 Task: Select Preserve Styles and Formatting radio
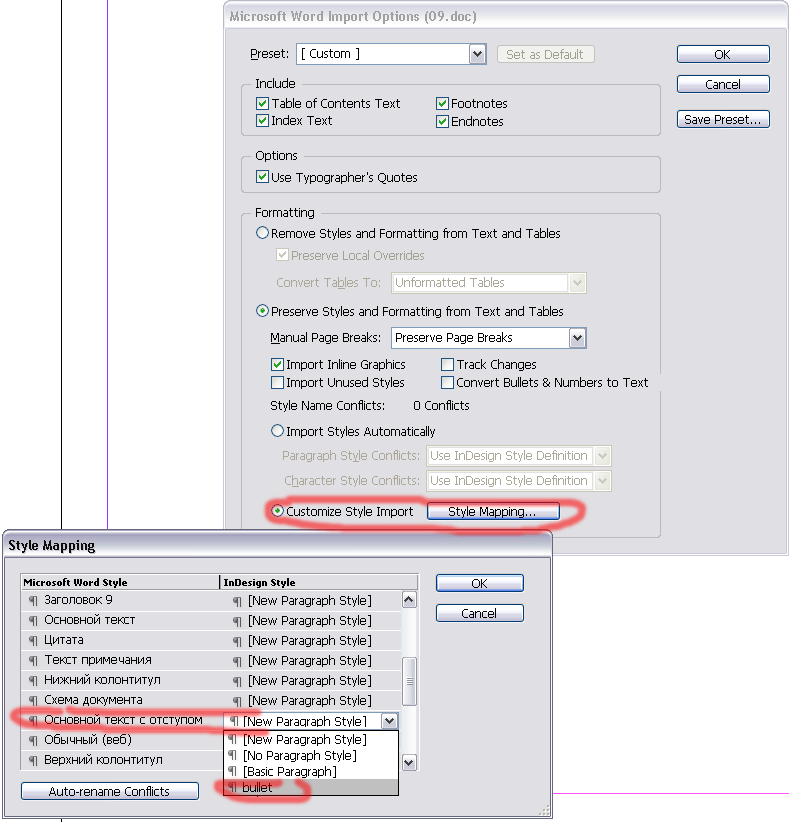point(262,311)
